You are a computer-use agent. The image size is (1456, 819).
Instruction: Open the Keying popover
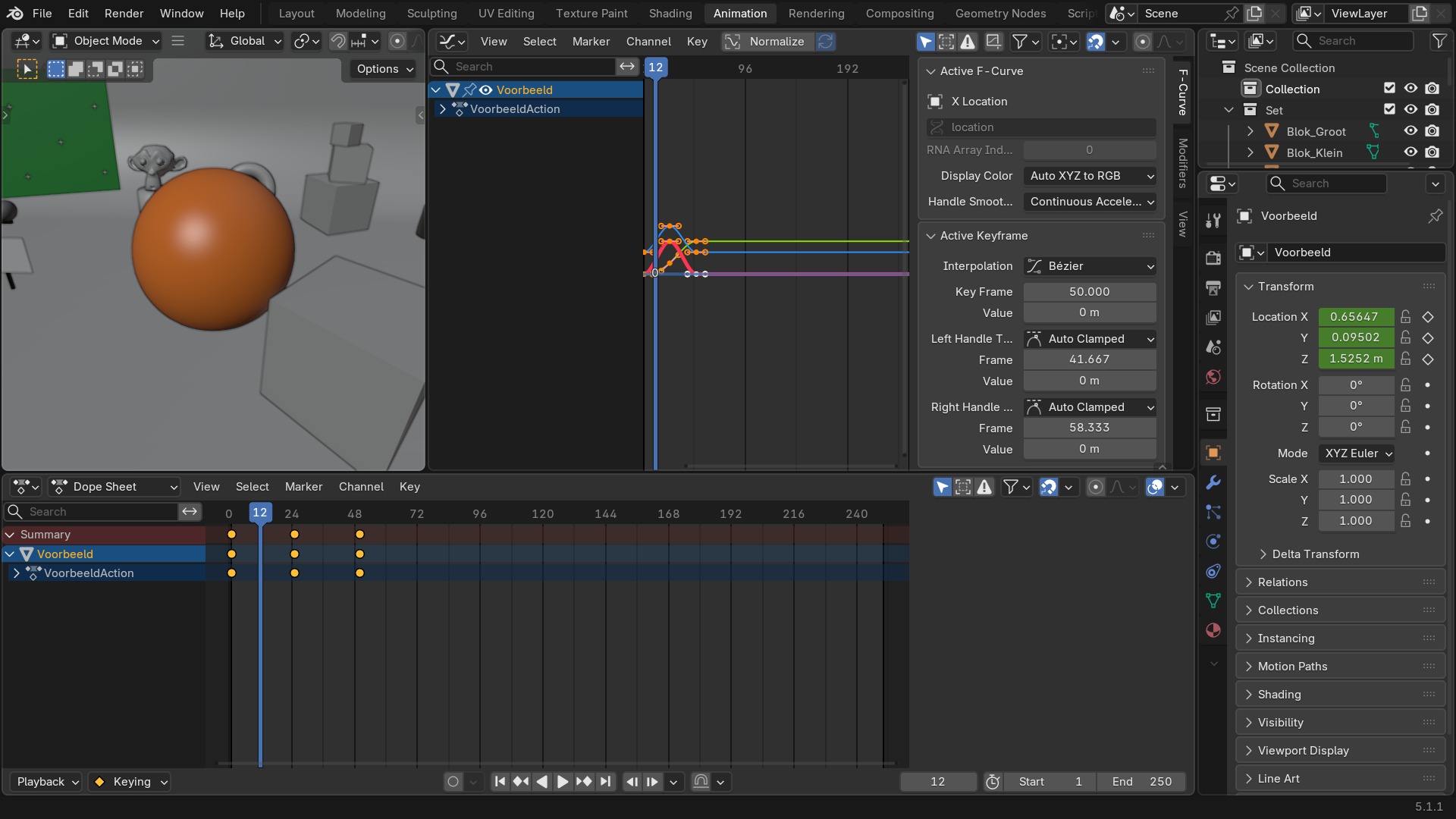[130, 782]
